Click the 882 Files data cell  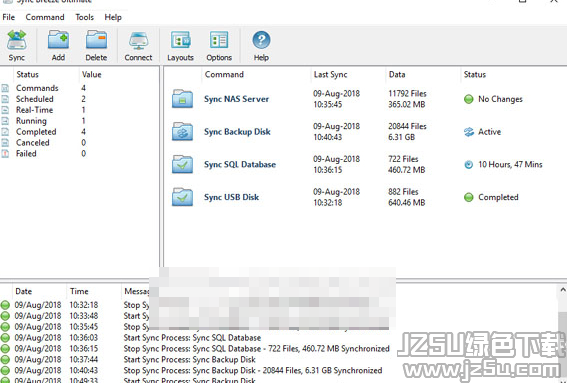[x=403, y=192]
